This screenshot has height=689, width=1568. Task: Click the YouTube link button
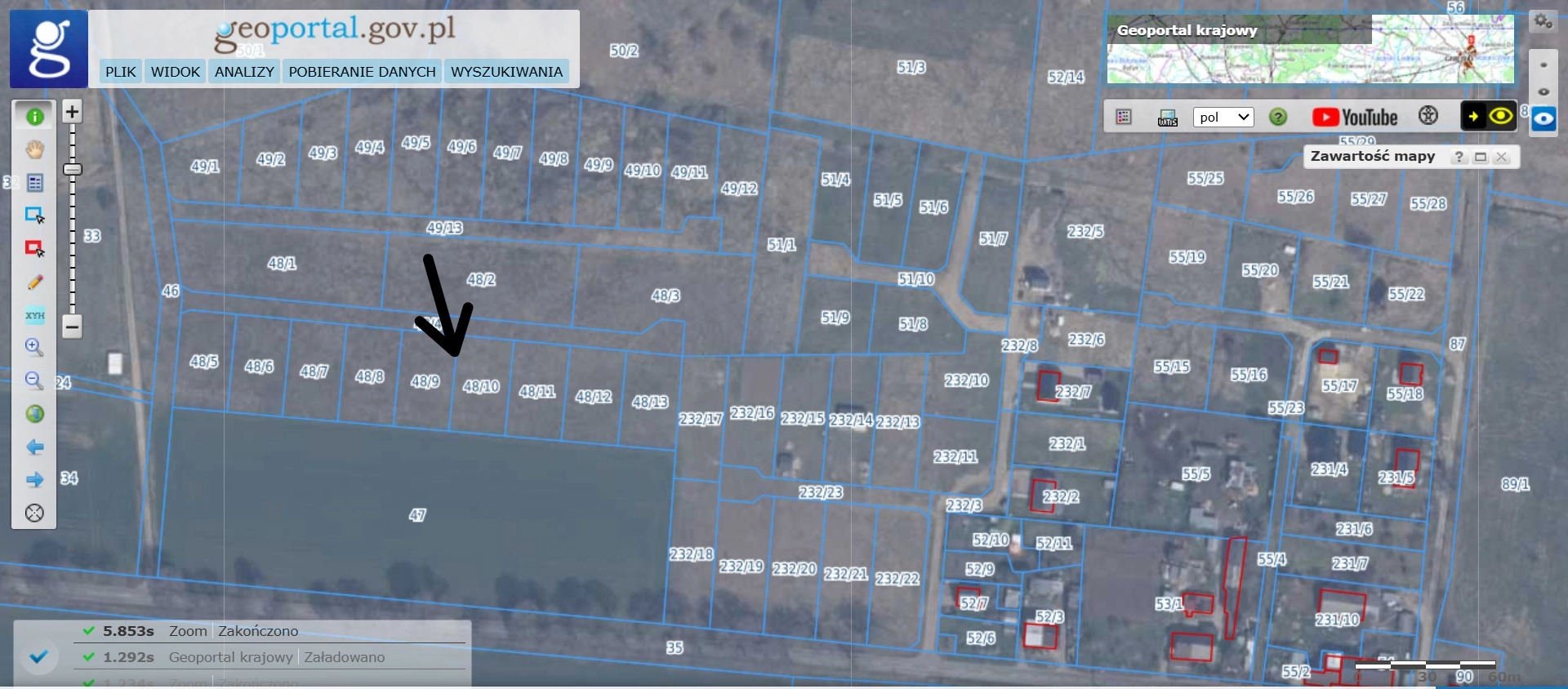coord(1355,118)
